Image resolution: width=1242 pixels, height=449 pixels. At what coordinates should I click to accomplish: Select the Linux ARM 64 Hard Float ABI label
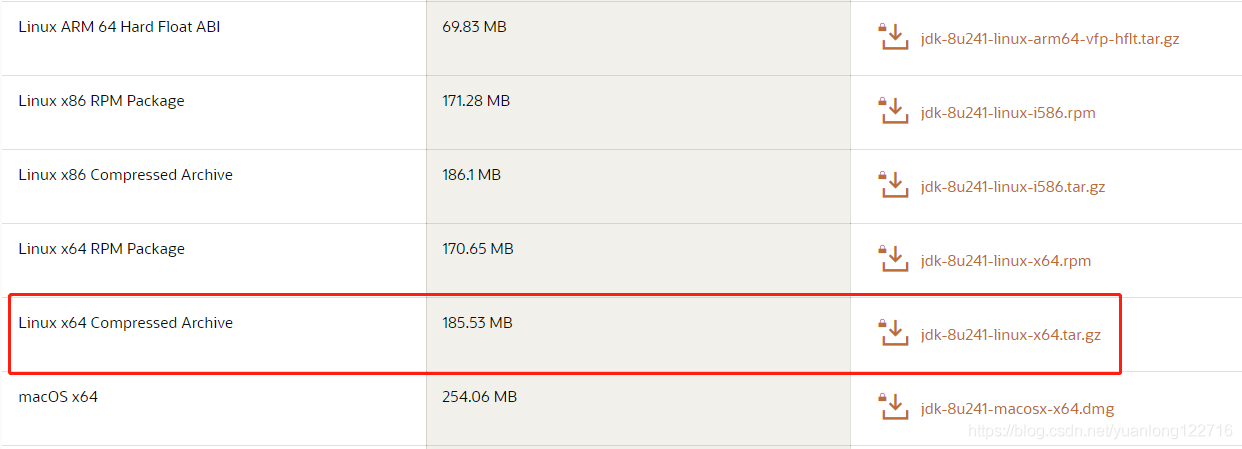point(119,27)
